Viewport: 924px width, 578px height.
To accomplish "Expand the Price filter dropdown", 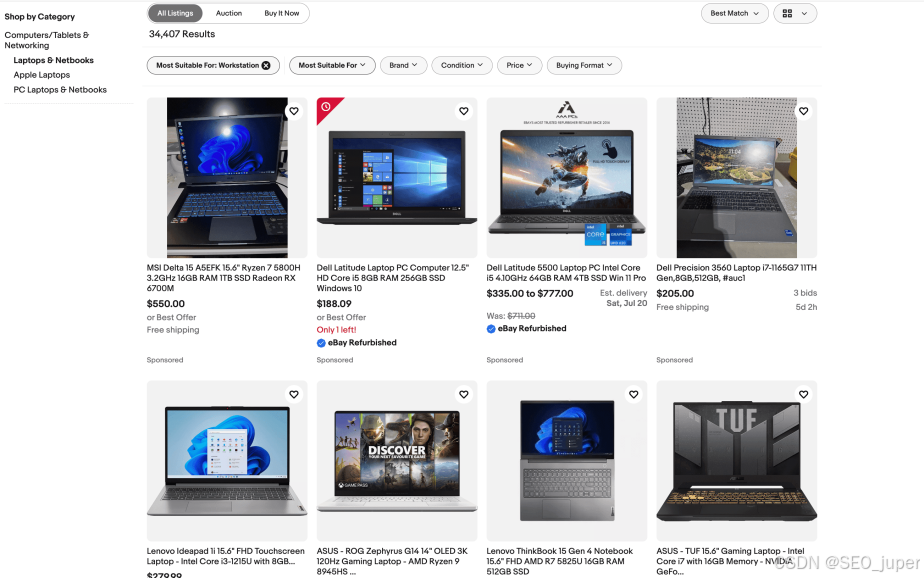I will point(519,65).
